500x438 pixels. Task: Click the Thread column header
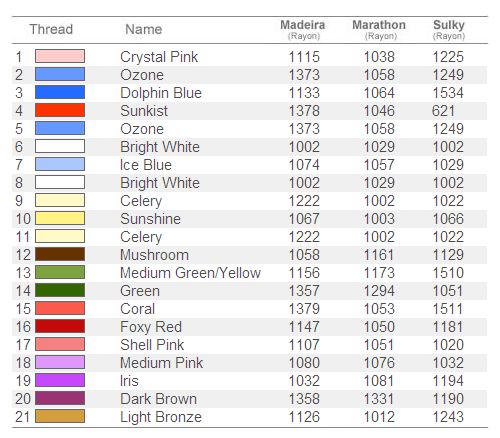coord(51,29)
